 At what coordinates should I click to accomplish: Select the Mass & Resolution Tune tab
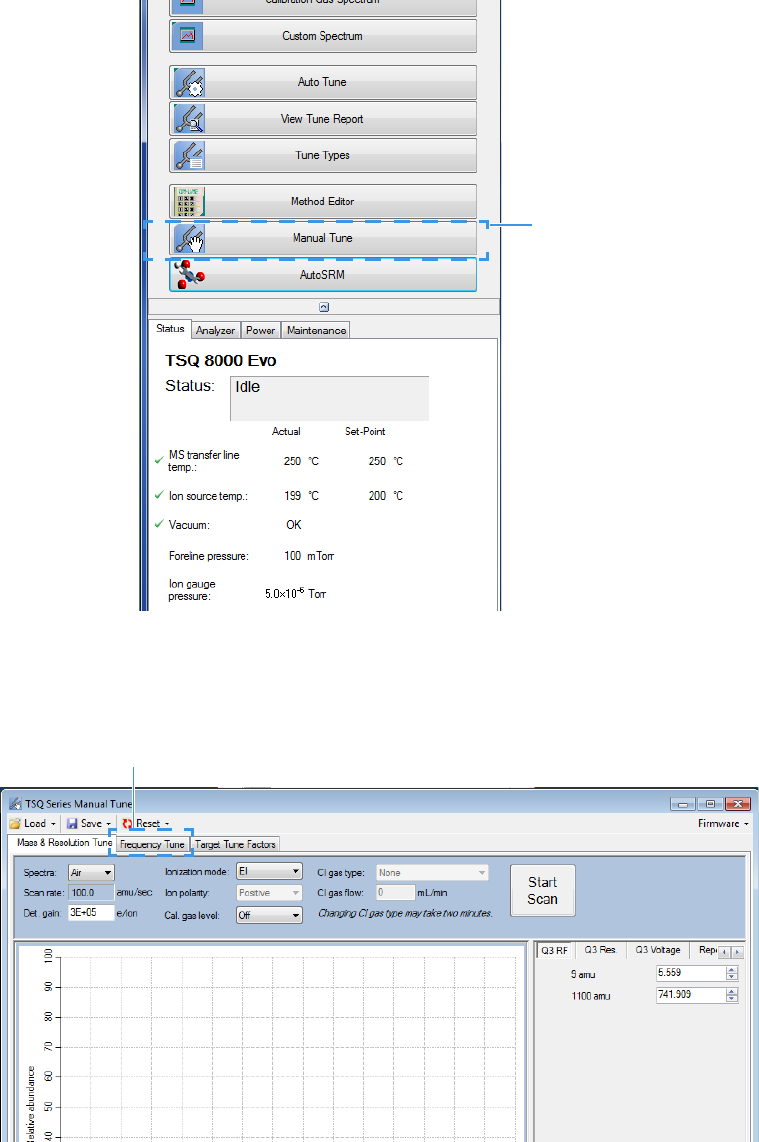click(63, 843)
